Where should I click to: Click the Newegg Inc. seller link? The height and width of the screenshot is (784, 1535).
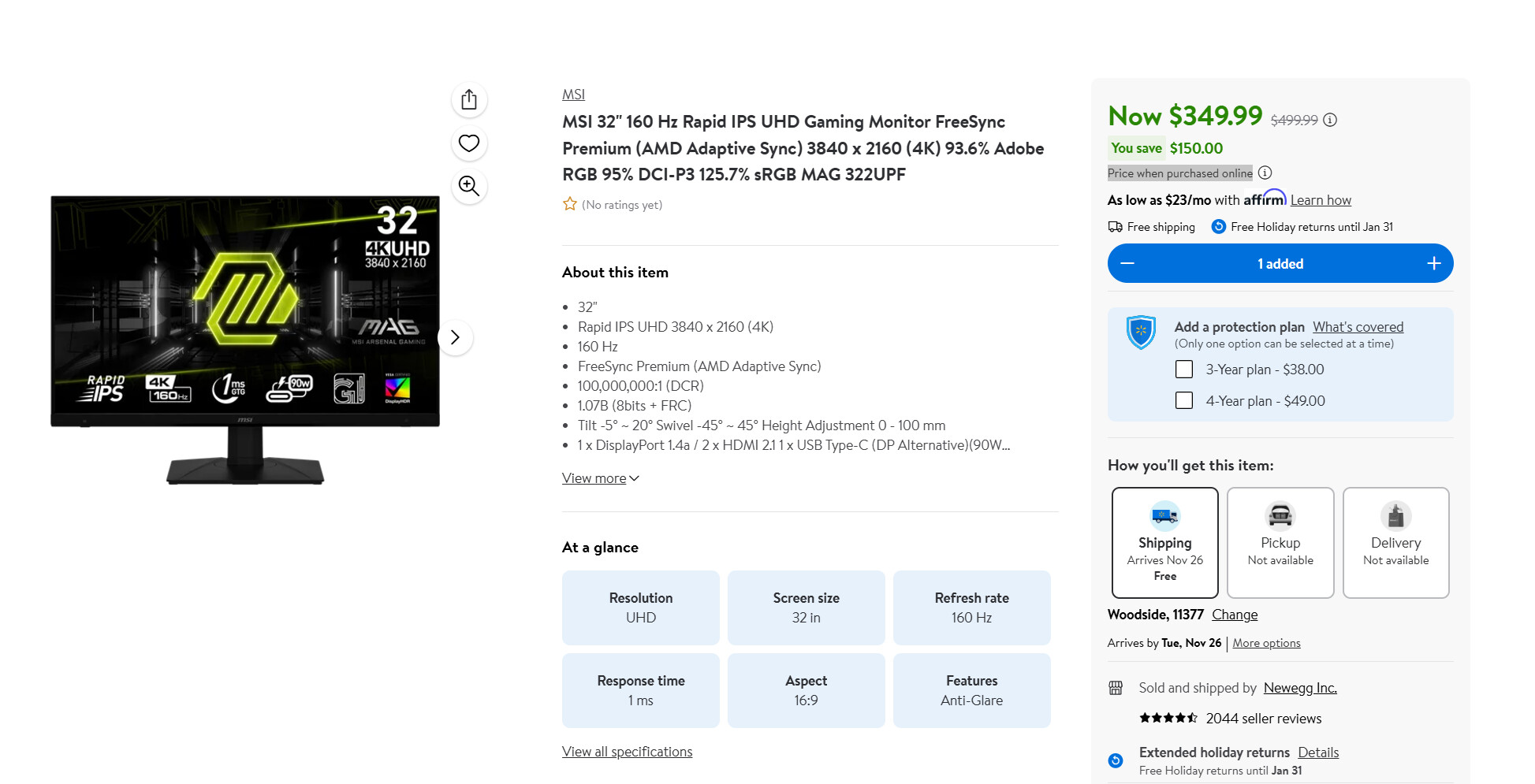point(1300,688)
